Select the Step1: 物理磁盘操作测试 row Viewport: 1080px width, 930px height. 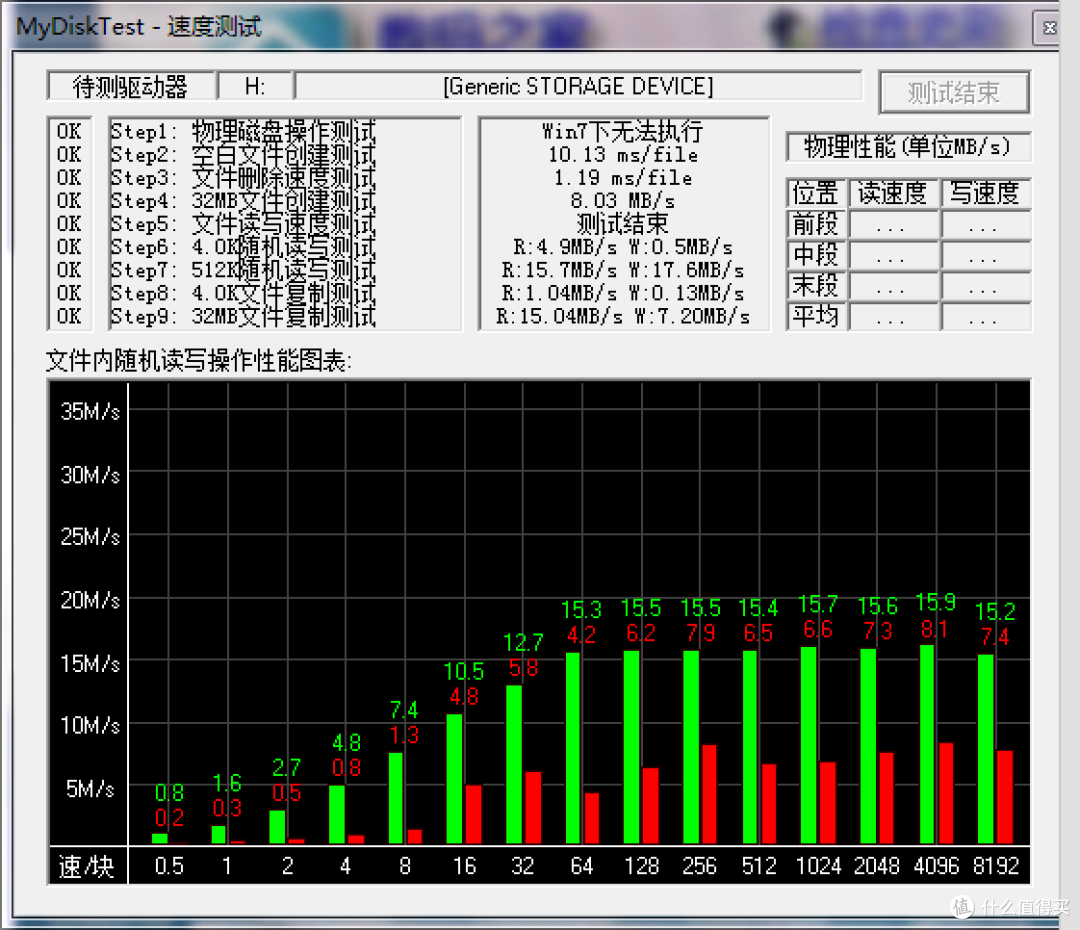click(243, 131)
